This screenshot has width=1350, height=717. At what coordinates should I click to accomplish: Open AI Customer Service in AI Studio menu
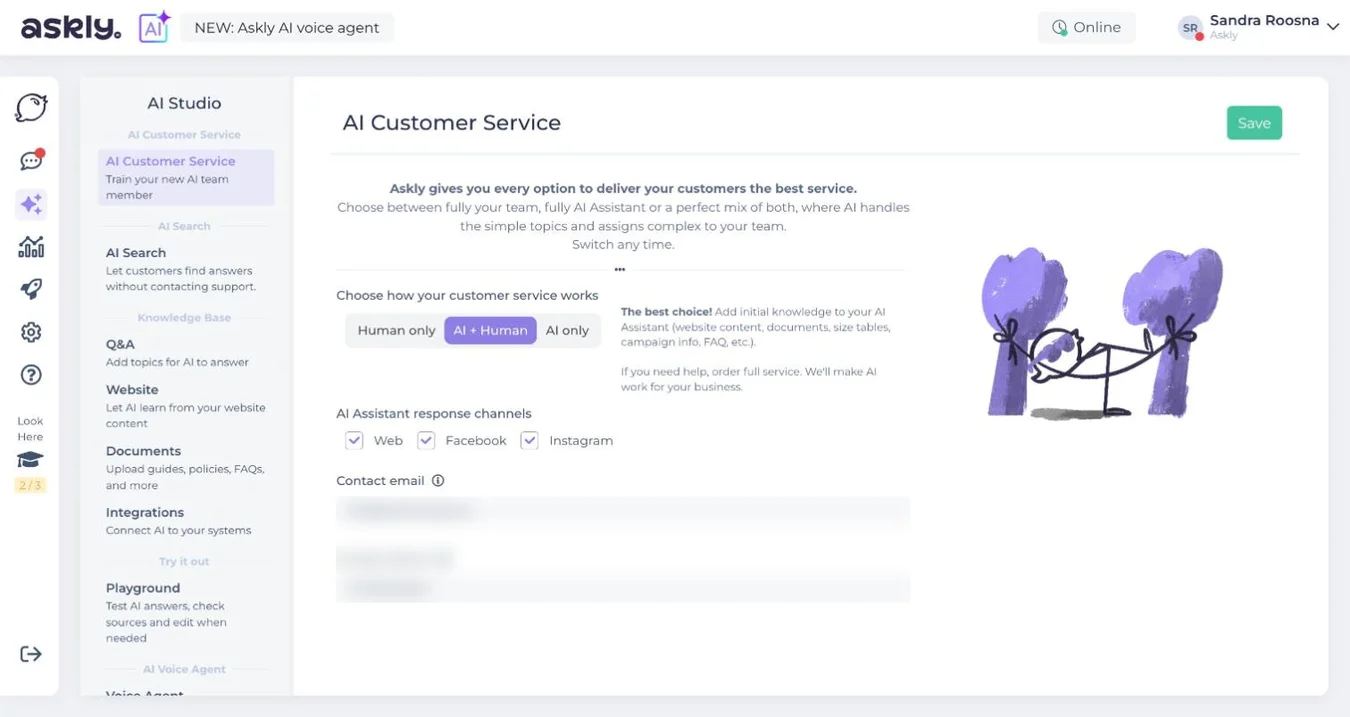[x=186, y=177]
